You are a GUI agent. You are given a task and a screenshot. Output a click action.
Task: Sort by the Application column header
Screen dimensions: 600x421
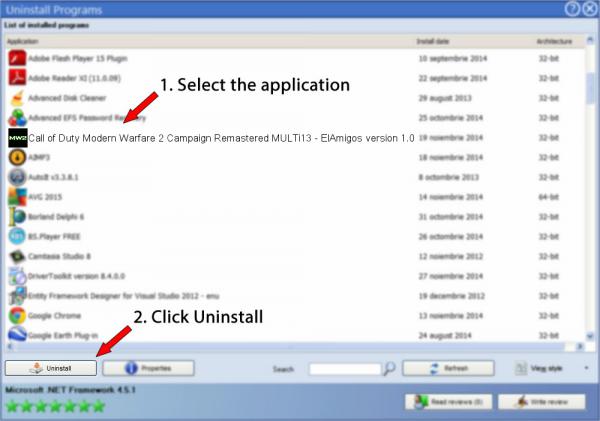23,41
